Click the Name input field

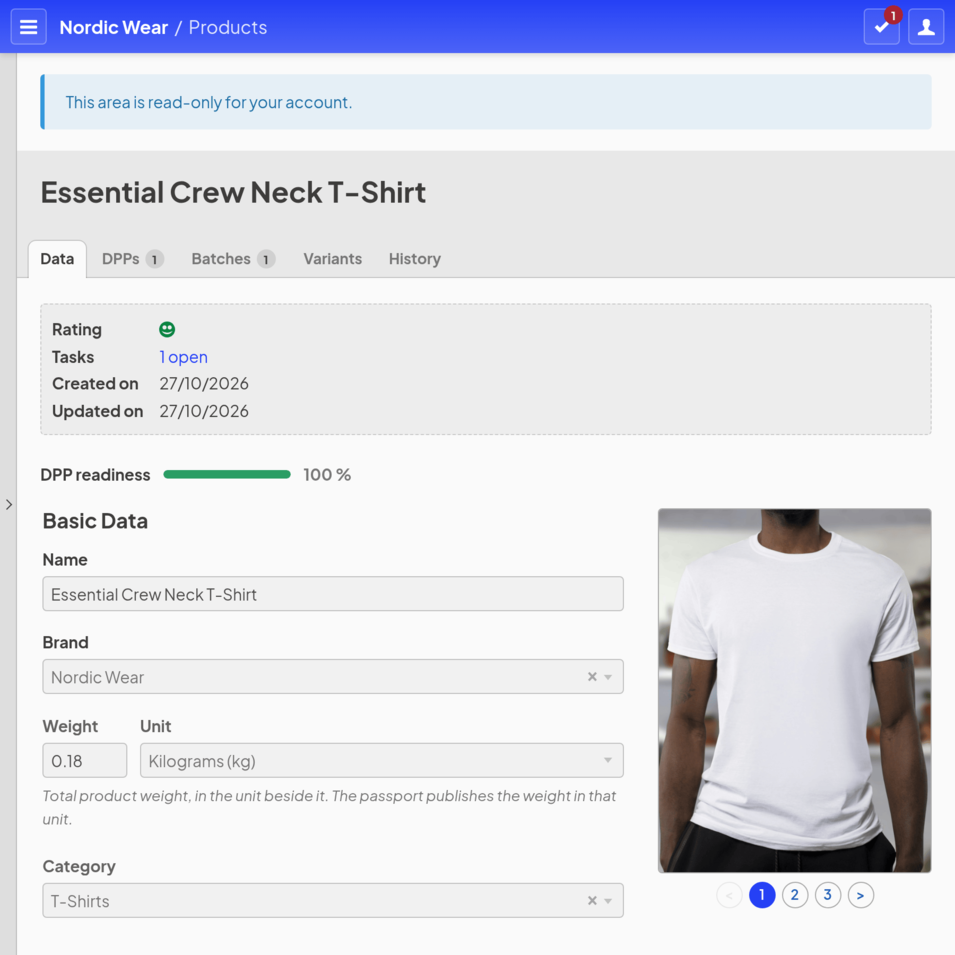(x=333, y=594)
